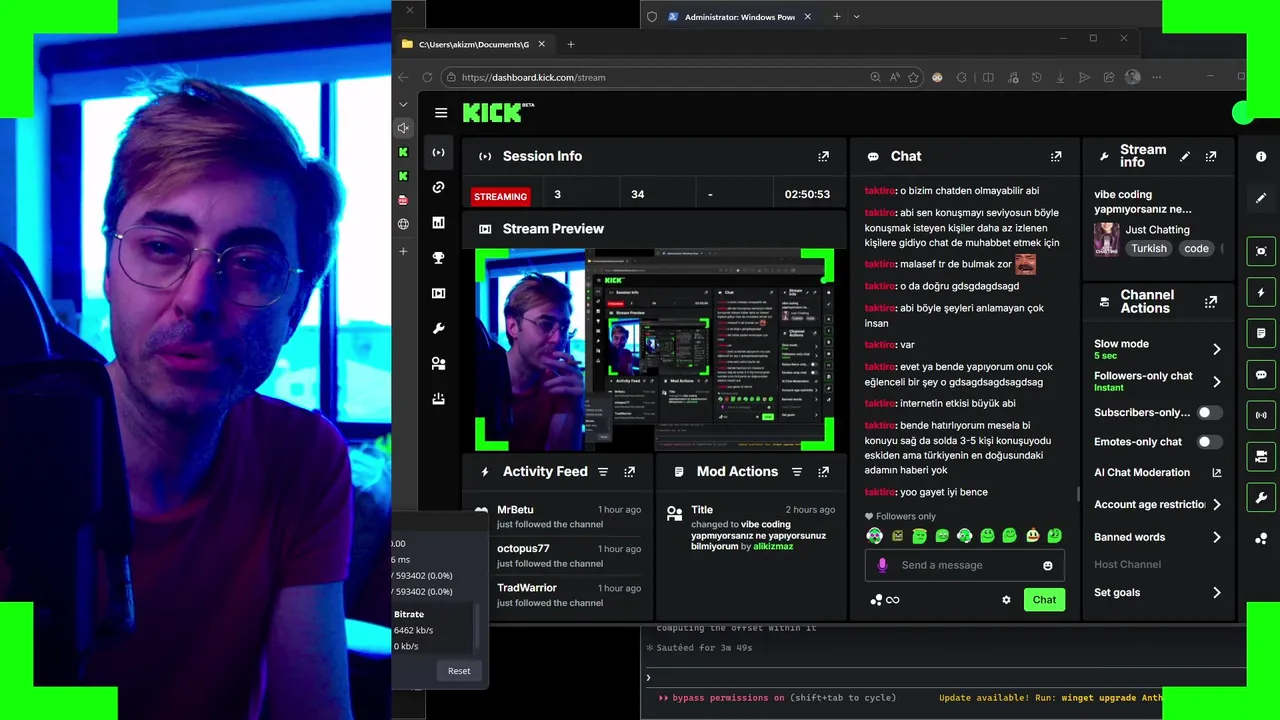The image size is (1280, 720).
Task: Toggle the lightning activity widget in right rail
Action: [x=1261, y=292]
